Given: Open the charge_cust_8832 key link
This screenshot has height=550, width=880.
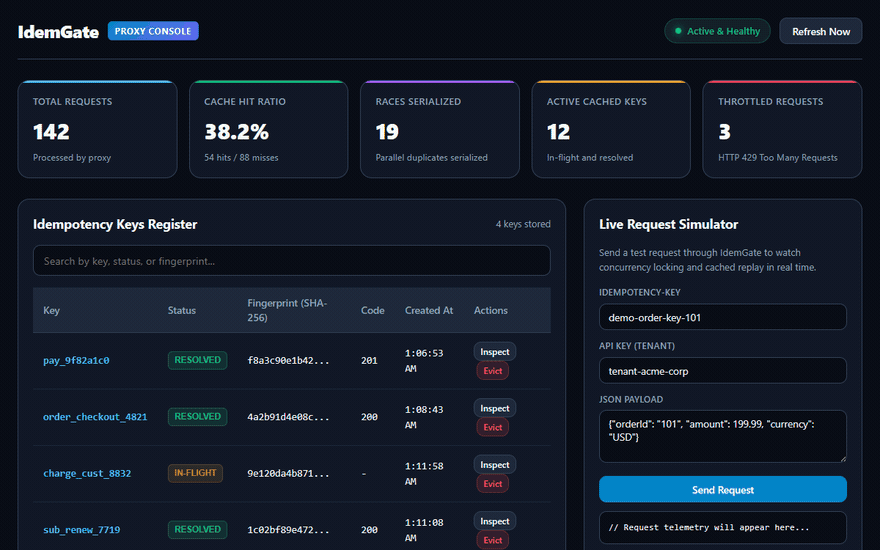Looking at the screenshot, I should (x=87, y=473).
